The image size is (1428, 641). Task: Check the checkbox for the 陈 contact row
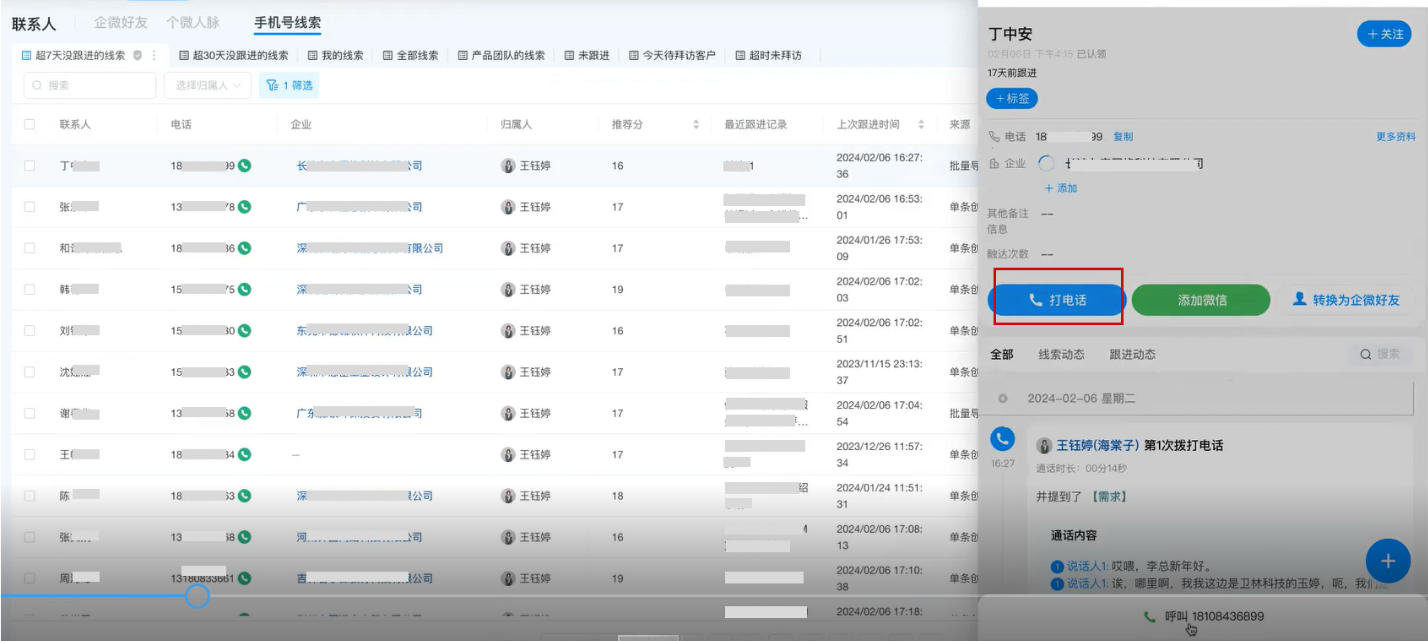tap(30, 496)
